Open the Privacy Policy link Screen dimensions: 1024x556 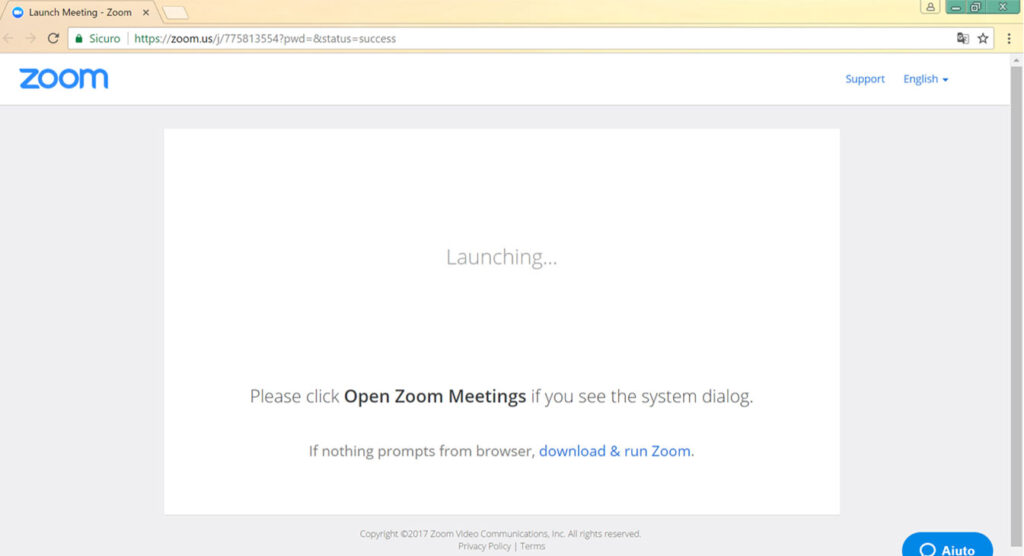[484, 546]
